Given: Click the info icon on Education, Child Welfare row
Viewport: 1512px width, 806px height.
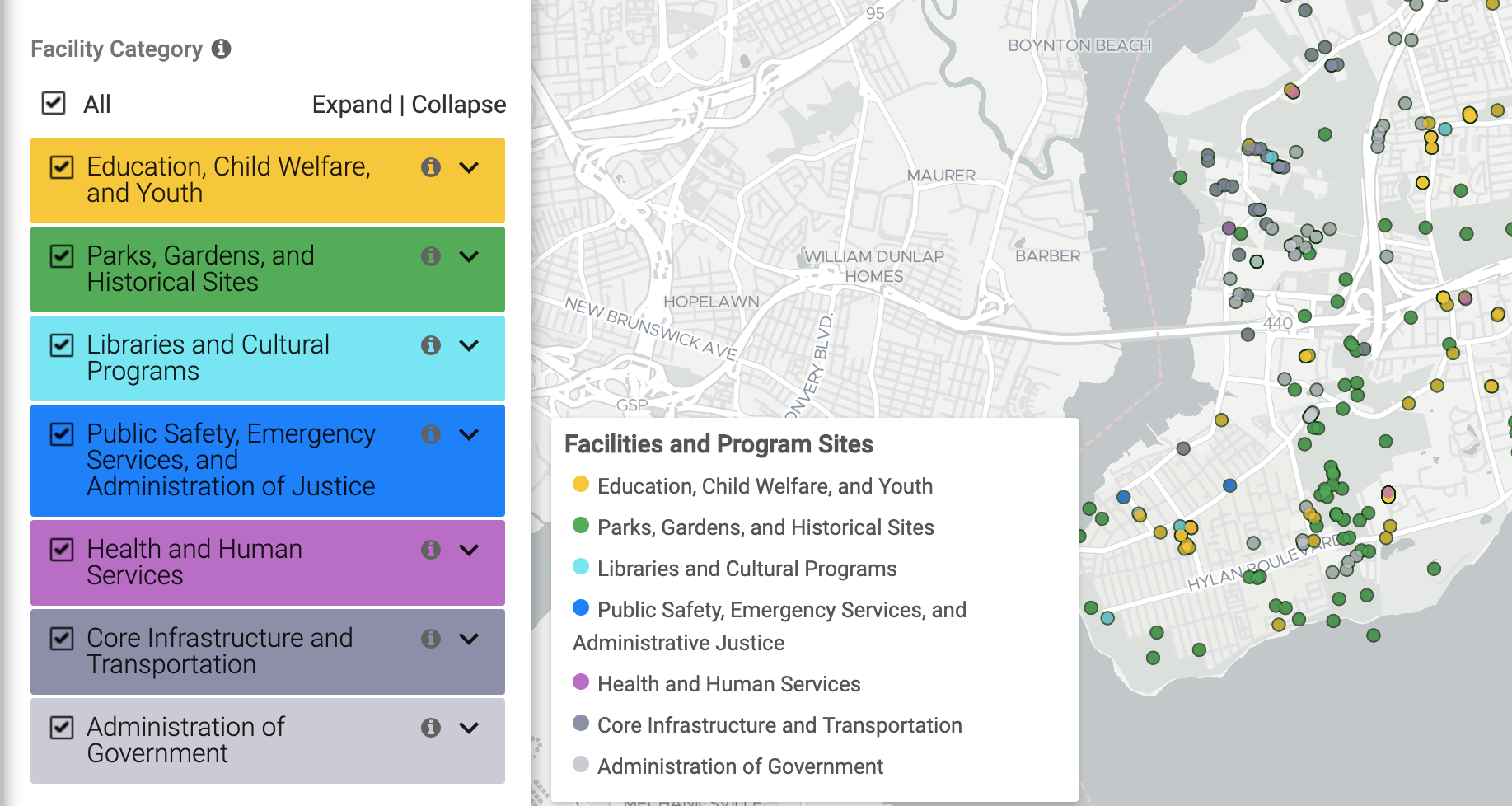Looking at the screenshot, I should click(430, 167).
